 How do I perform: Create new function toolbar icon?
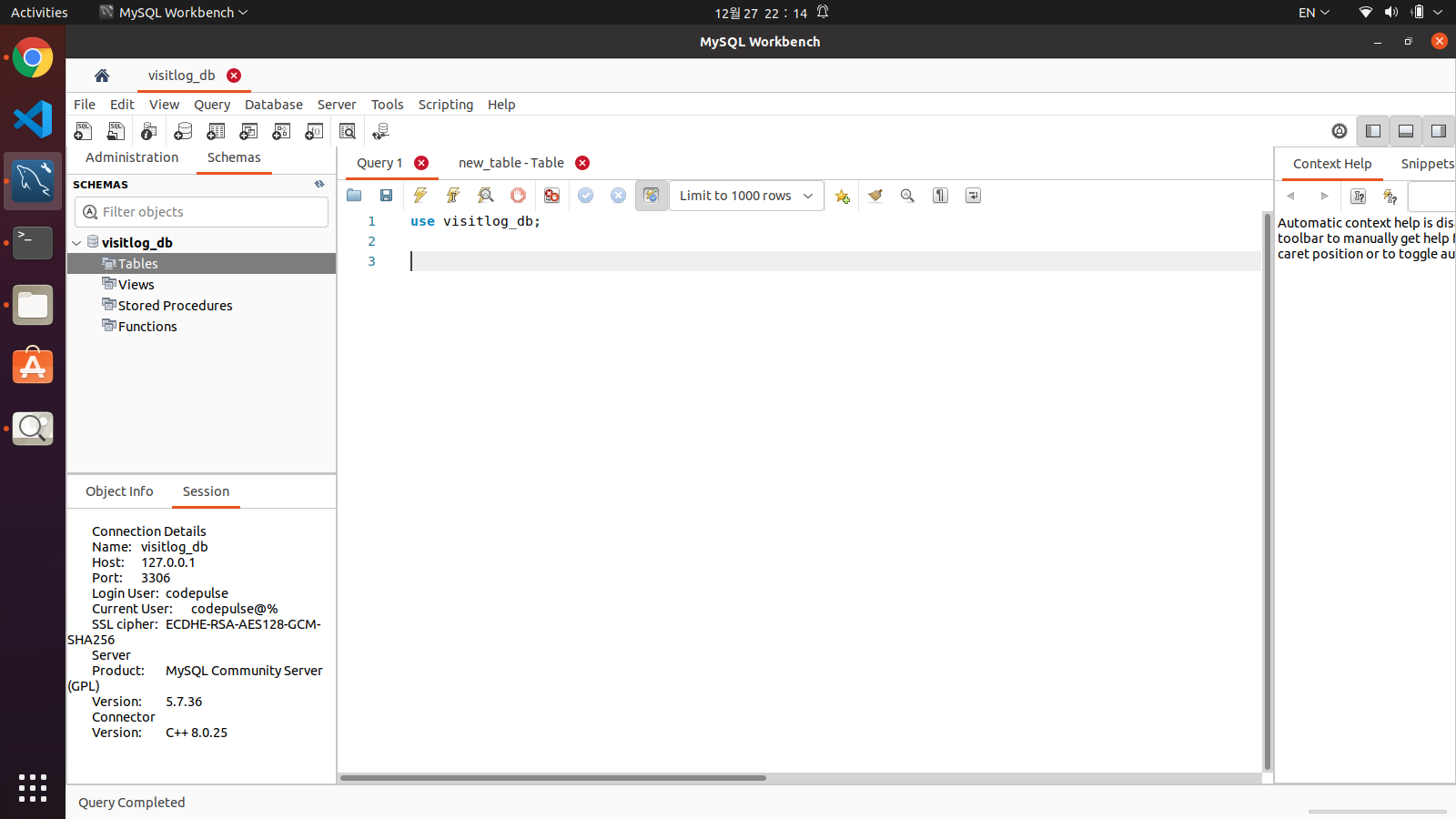314,131
